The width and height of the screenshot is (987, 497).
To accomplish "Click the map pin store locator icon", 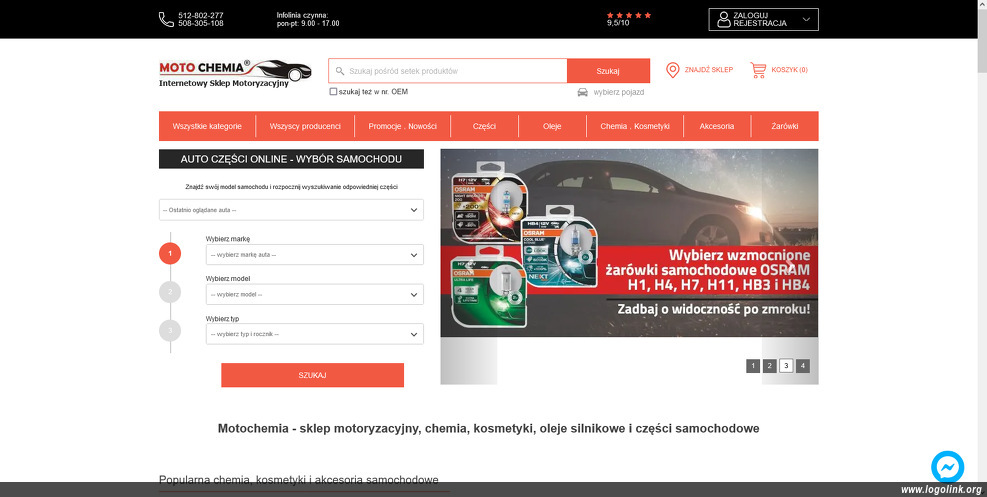I will (673, 70).
